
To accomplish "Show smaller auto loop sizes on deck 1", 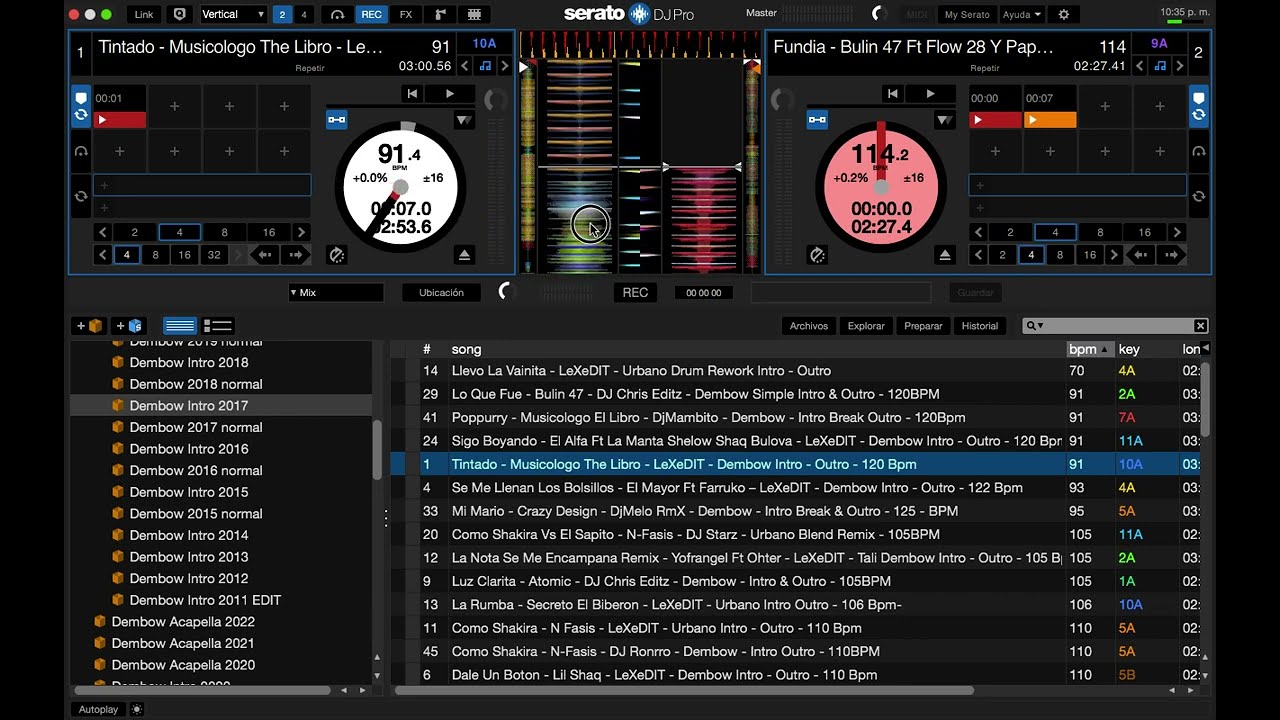I will pos(102,232).
